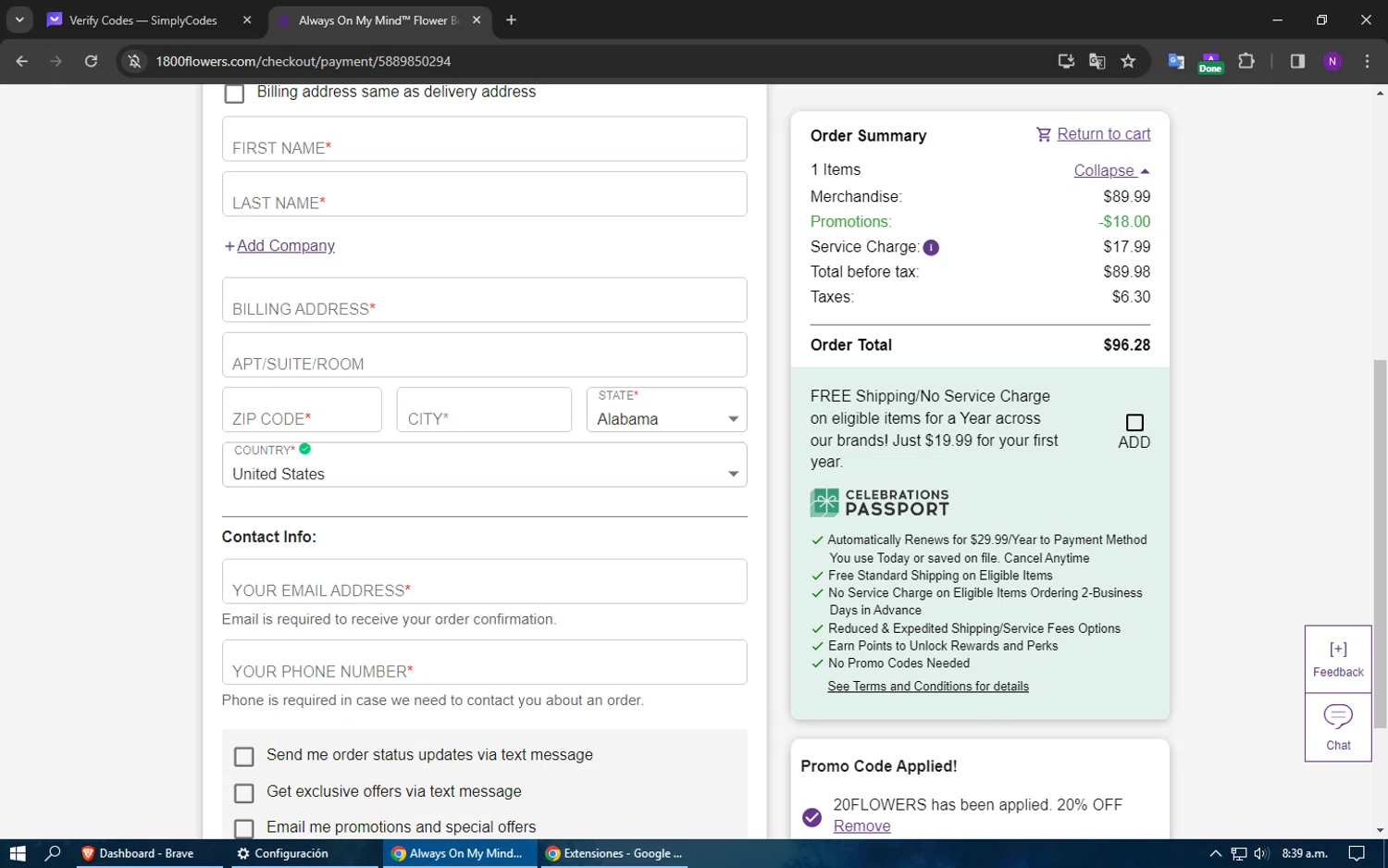Switch to the Verify Codes SimplyCodes tab
Screen dimensions: 1388x868
pyautogui.click(x=143, y=20)
